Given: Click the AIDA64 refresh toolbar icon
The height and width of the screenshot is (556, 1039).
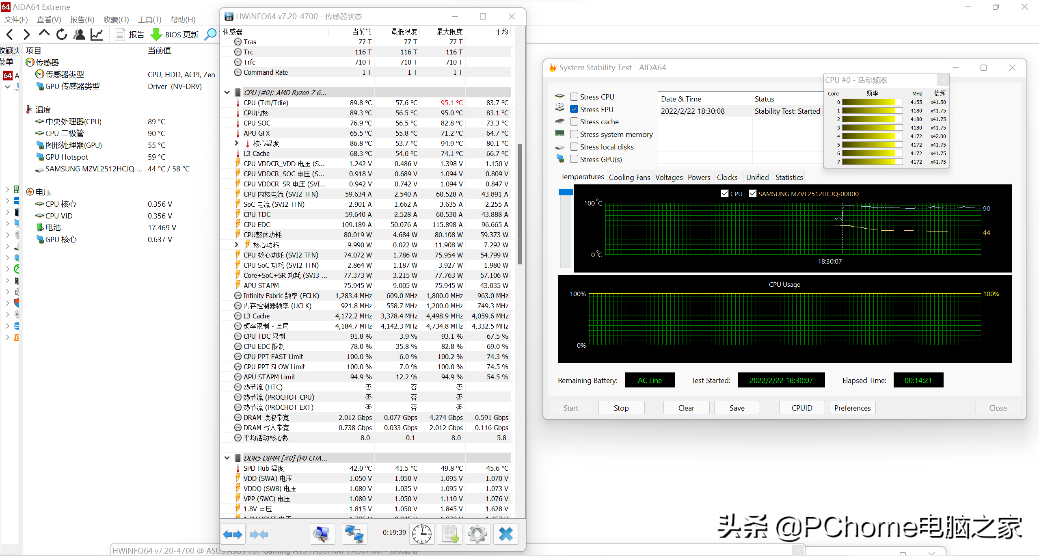Looking at the screenshot, I should click(62, 34).
